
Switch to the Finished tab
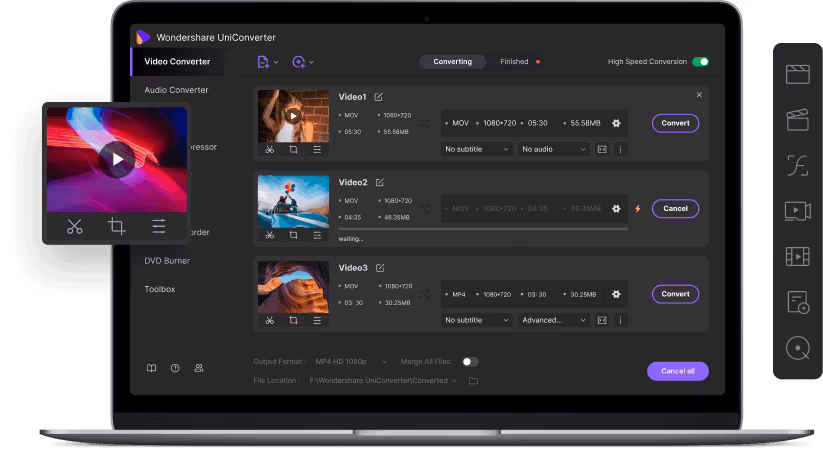click(514, 62)
